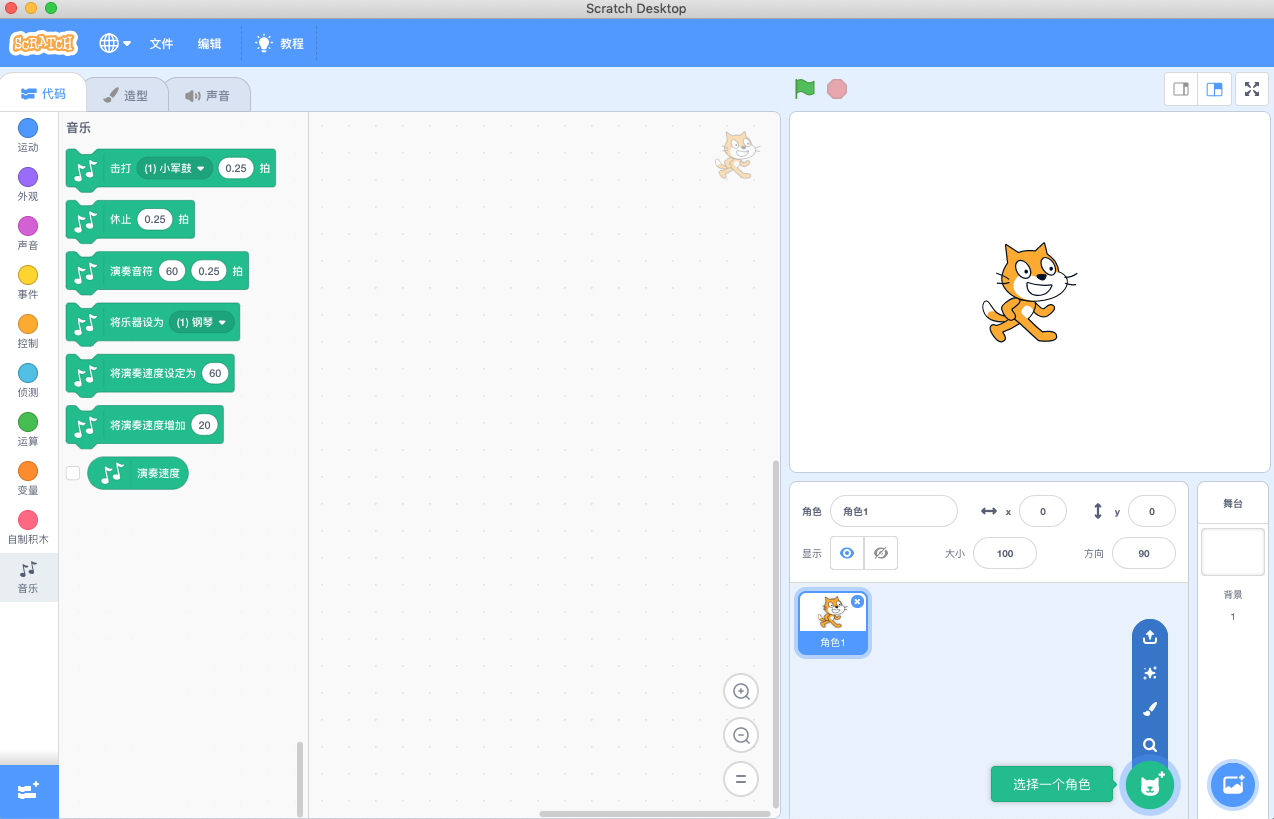Select the 音乐 extension category
This screenshot has width=1274, height=819.
click(x=28, y=577)
